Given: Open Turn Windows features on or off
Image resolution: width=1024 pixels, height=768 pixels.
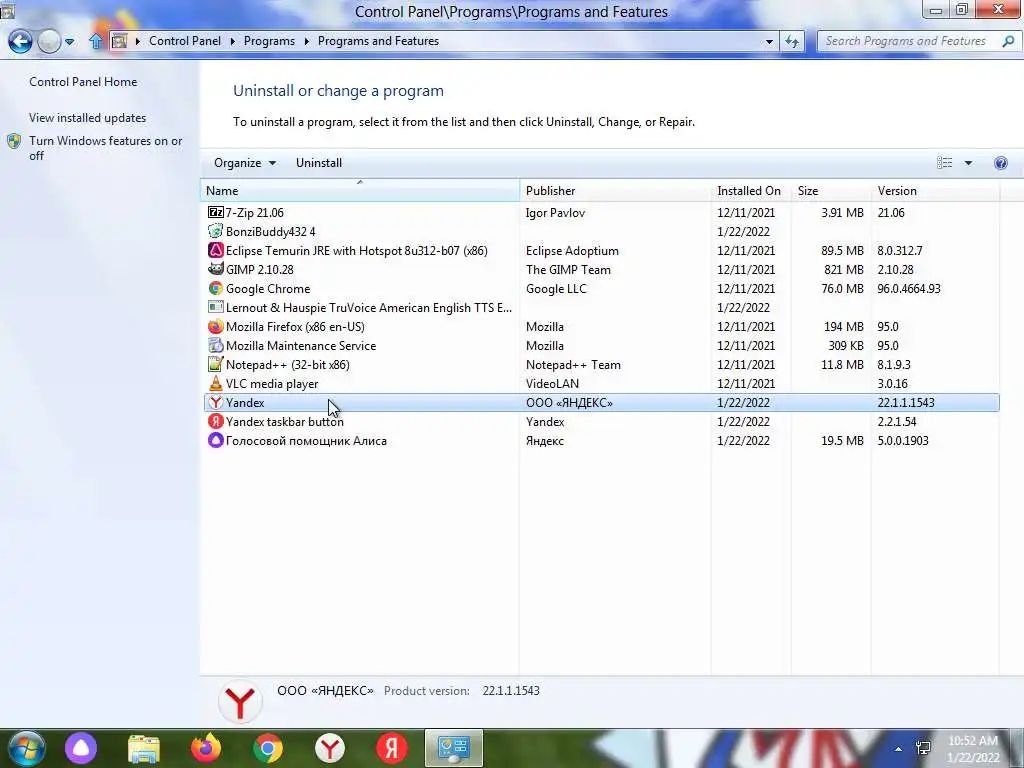Looking at the screenshot, I should [x=106, y=148].
